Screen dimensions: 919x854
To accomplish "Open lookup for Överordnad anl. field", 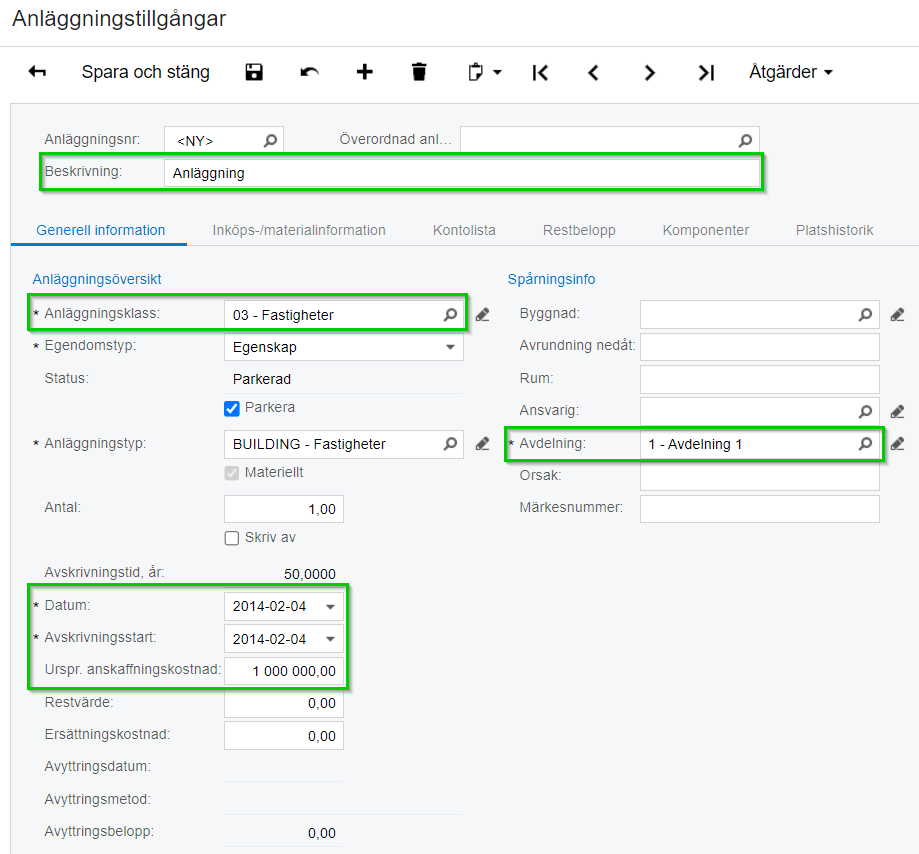I will tap(745, 141).
